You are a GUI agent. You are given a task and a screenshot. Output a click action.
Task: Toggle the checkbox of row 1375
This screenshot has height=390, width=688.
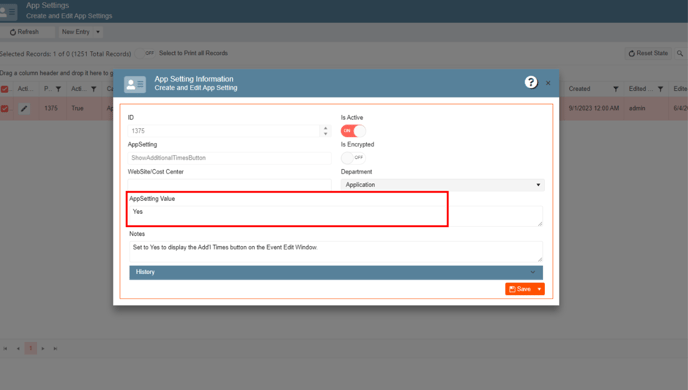(4, 108)
